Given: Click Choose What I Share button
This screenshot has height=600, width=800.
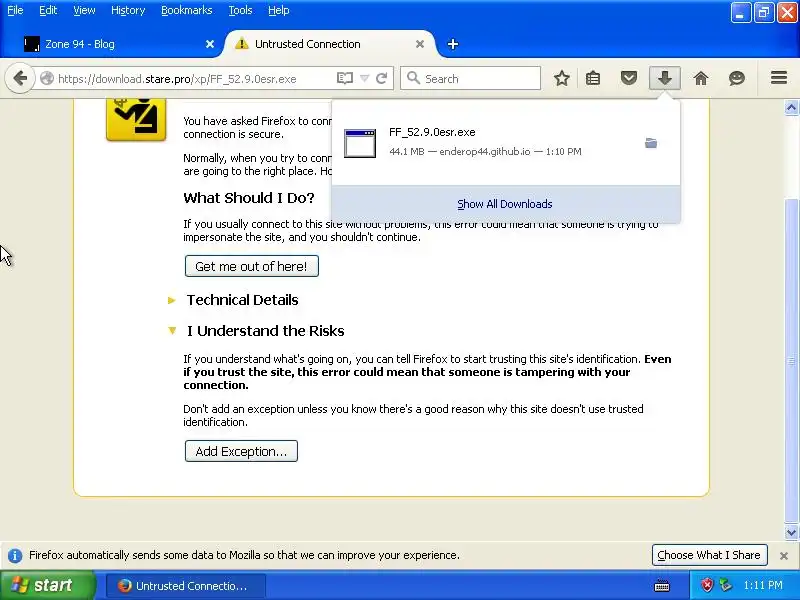Looking at the screenshot, I should click(709, 555).
